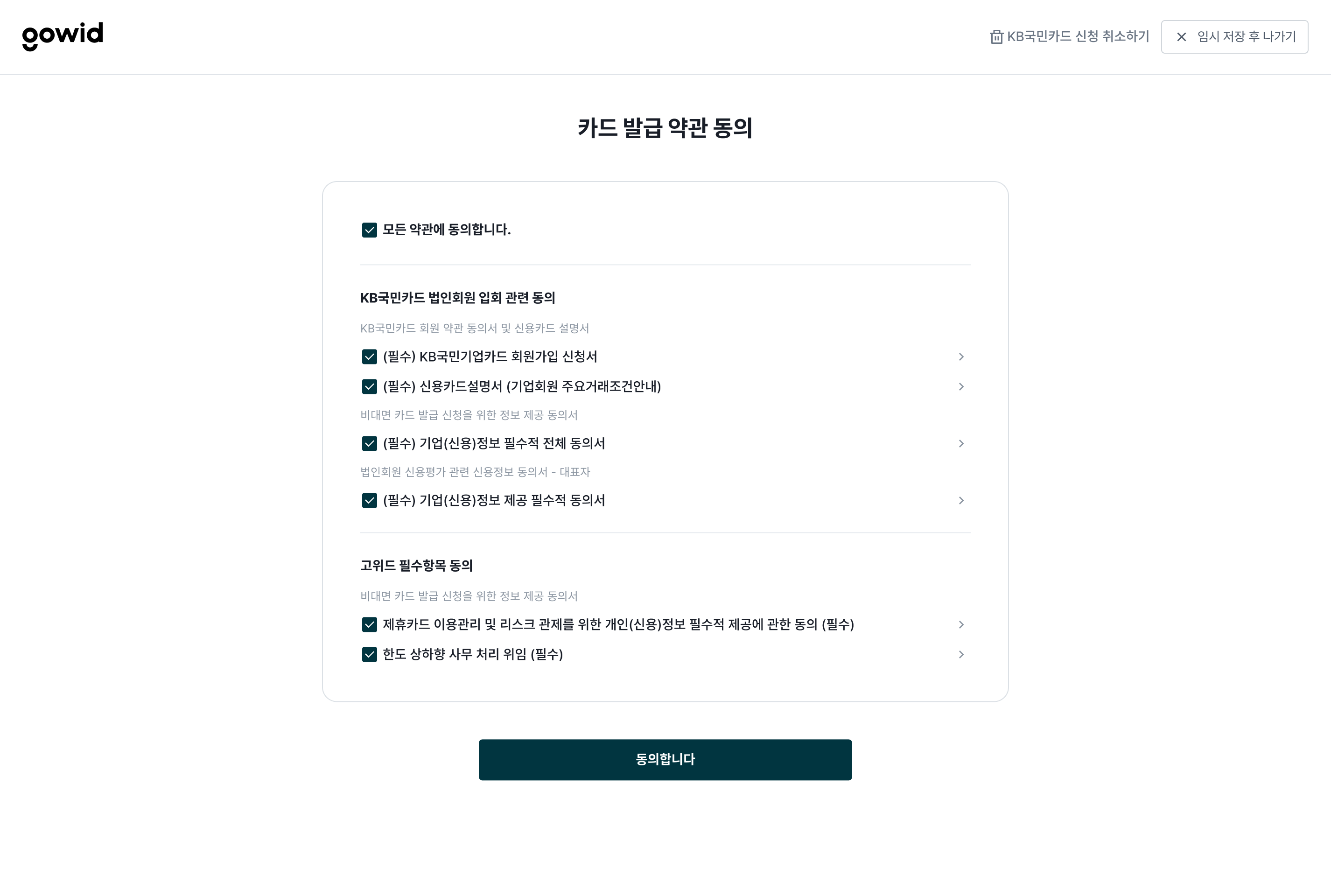Image resolution: width=1331 pixels, height=896 pixels.
Task: Toggle 신용카드설명서 checkbox
Action: click(x=369, y=386)
